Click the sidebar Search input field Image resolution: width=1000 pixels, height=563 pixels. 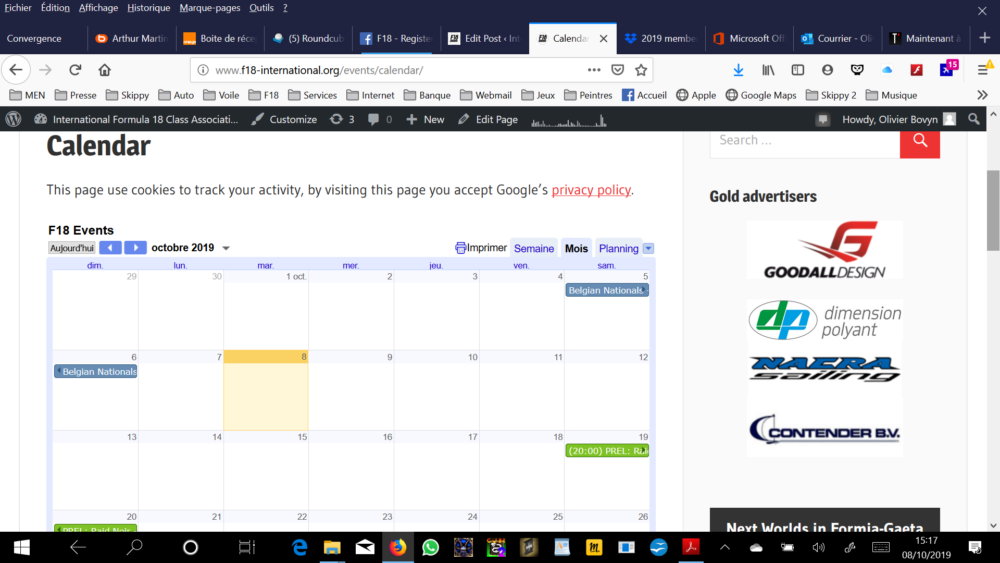coord(805,140)
